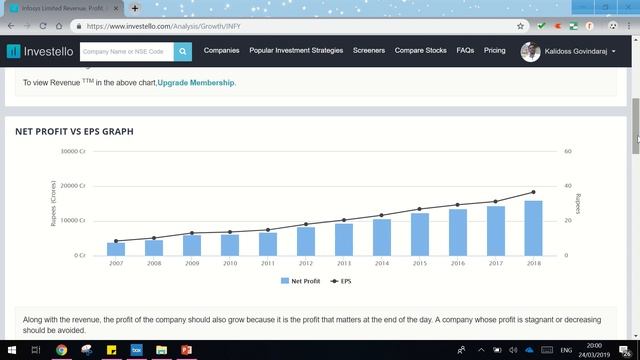Click the browser forward arrow
This screenshot has height=360, width=640.
27,26
